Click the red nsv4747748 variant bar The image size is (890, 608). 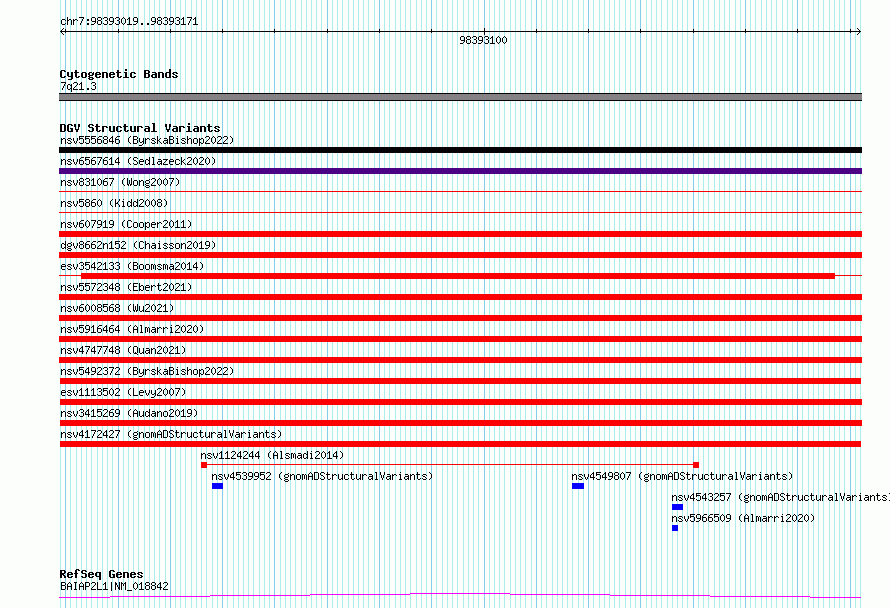460,360
